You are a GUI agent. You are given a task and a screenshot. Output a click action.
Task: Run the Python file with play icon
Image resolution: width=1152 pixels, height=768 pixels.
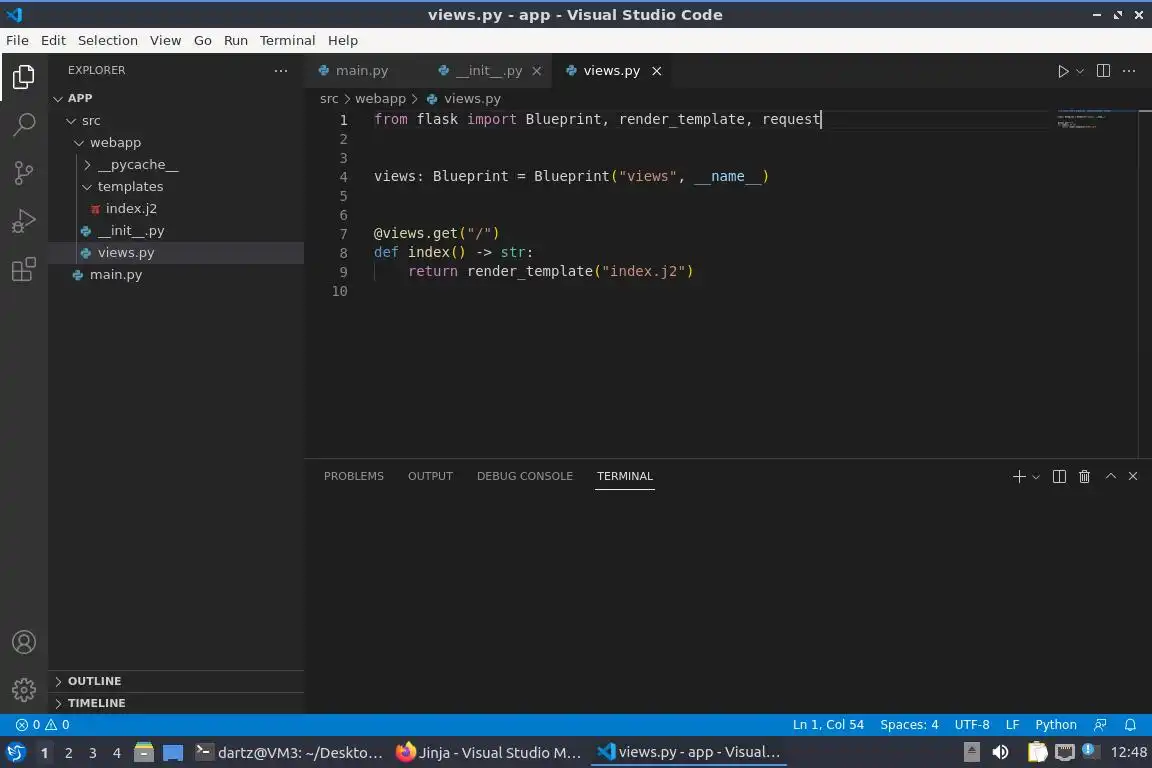coord(1062,71)
